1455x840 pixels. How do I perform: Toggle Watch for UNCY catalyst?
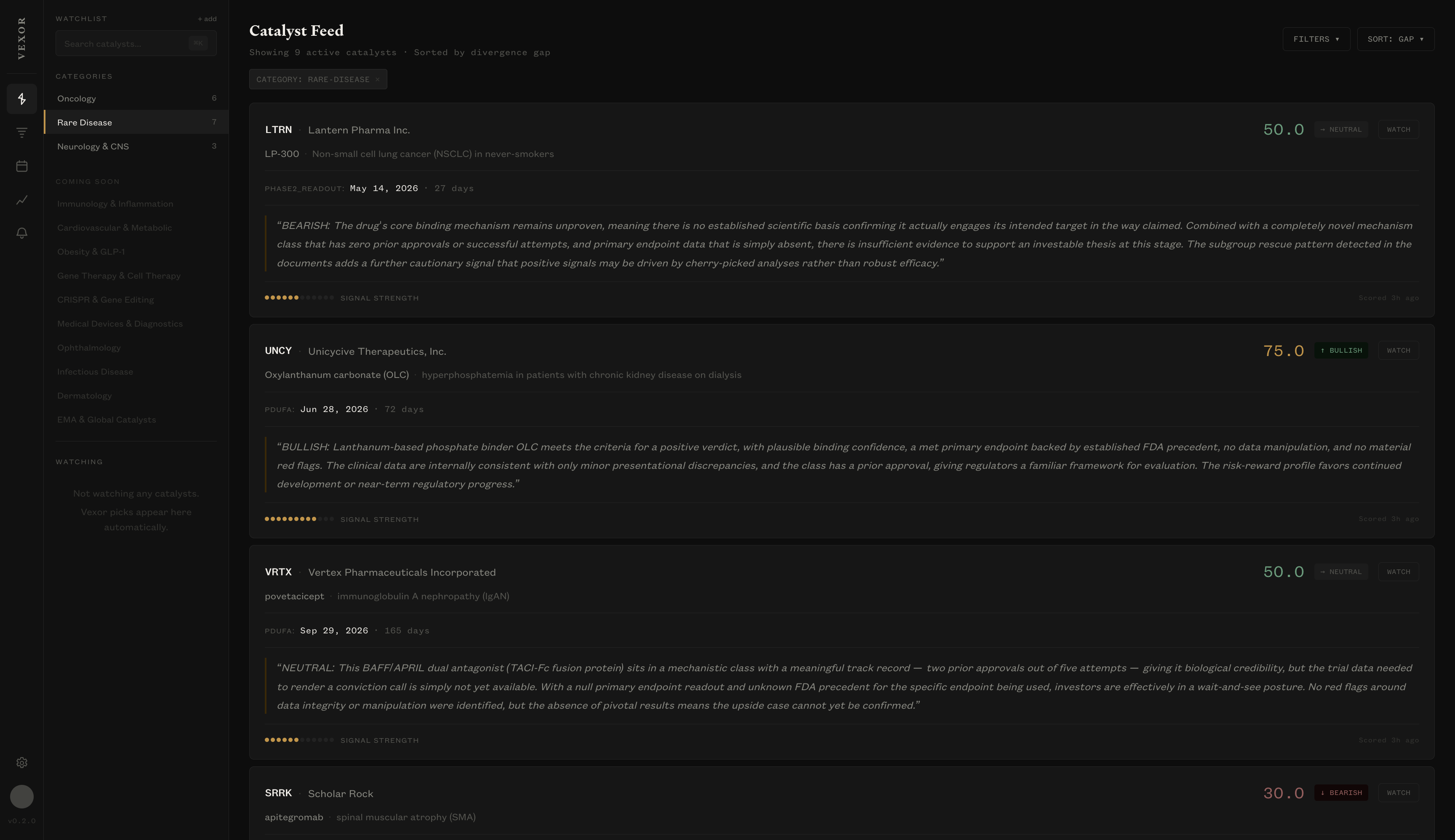pos(1398,351)
